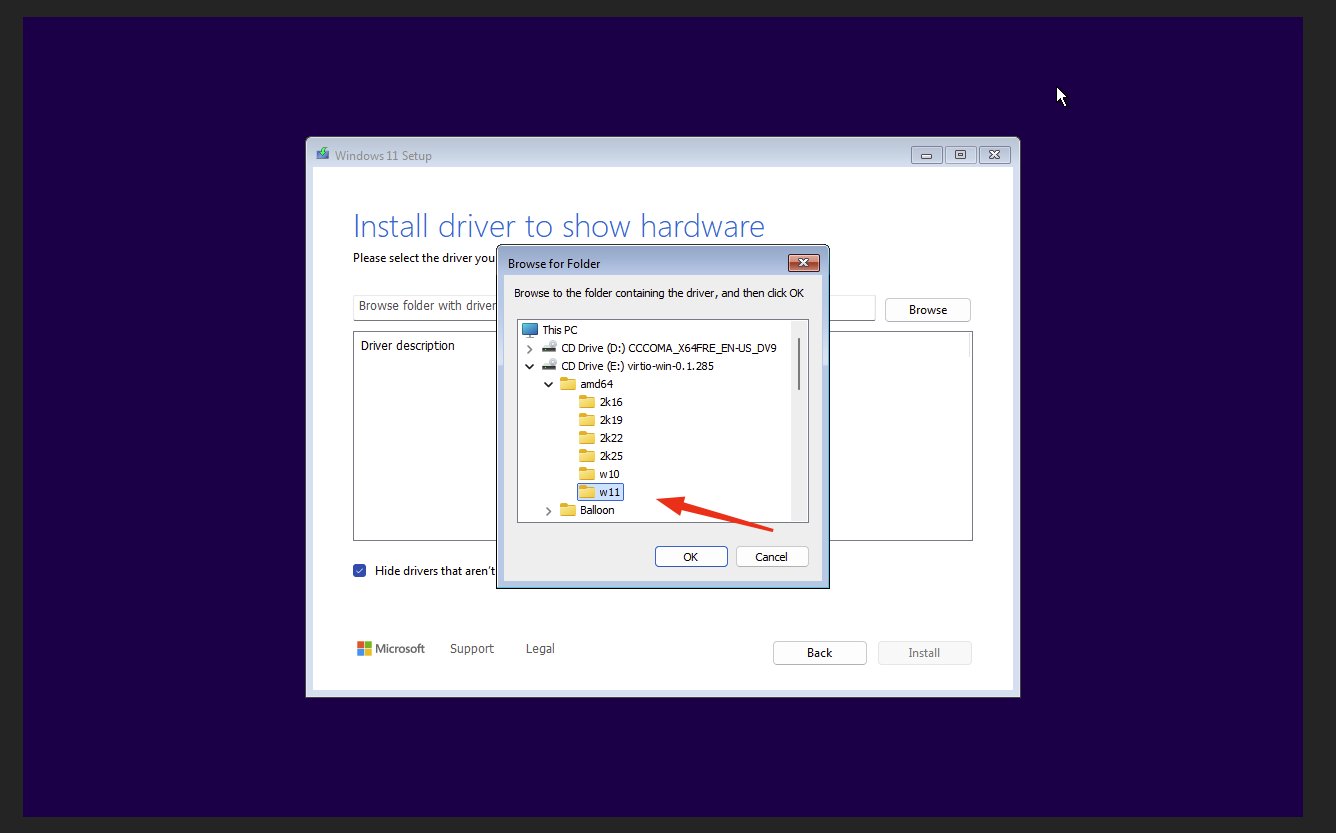Screen dimensions: 1336x833
Task: Select the 2k22 driver folder
Action: click(x=611, y=437)
